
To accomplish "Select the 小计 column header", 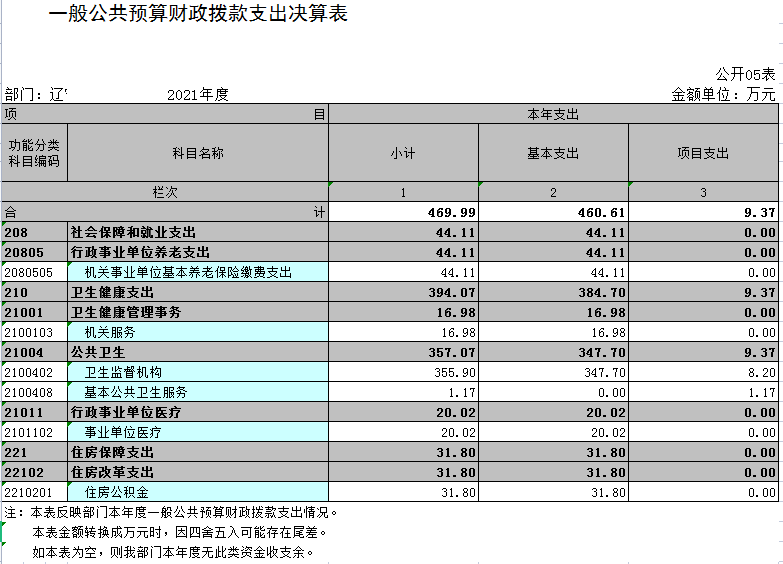I will click(x=403, y=153).
